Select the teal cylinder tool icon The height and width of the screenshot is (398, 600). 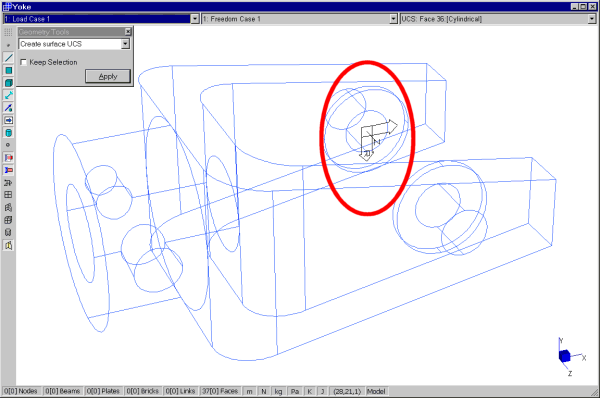(x=8, y=133)
